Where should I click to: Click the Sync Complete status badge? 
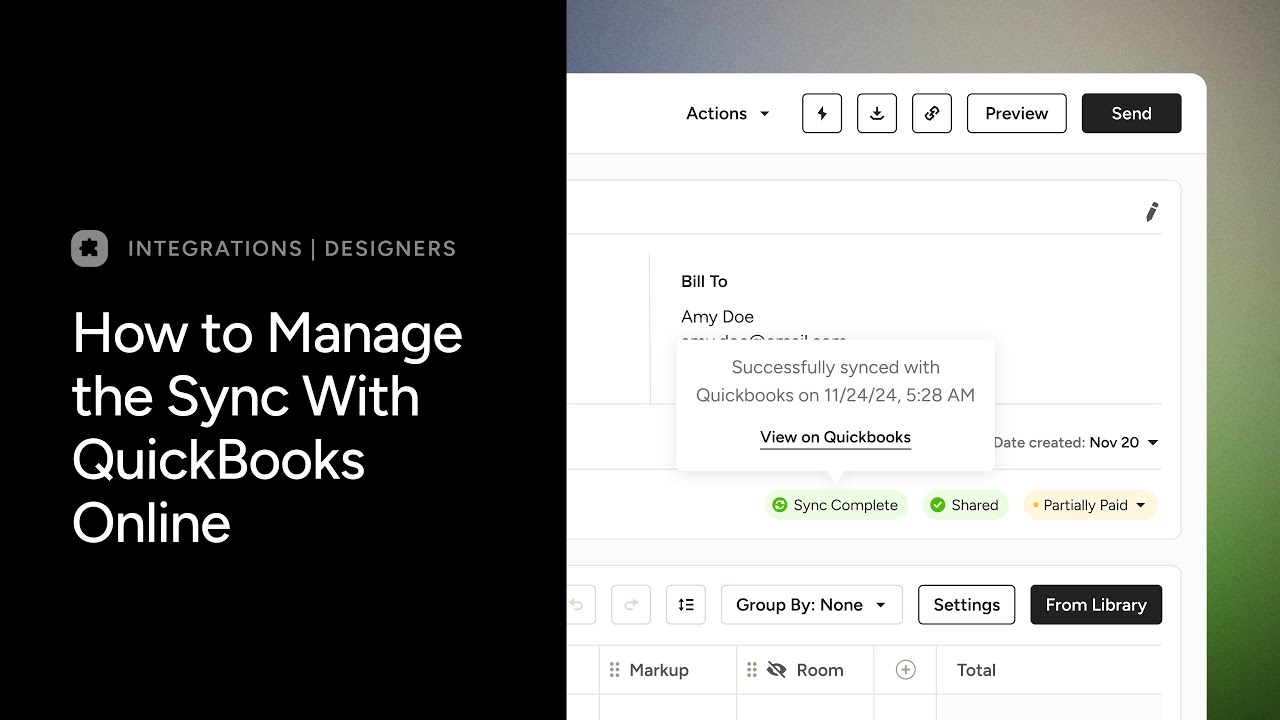(x=836, y=505)
